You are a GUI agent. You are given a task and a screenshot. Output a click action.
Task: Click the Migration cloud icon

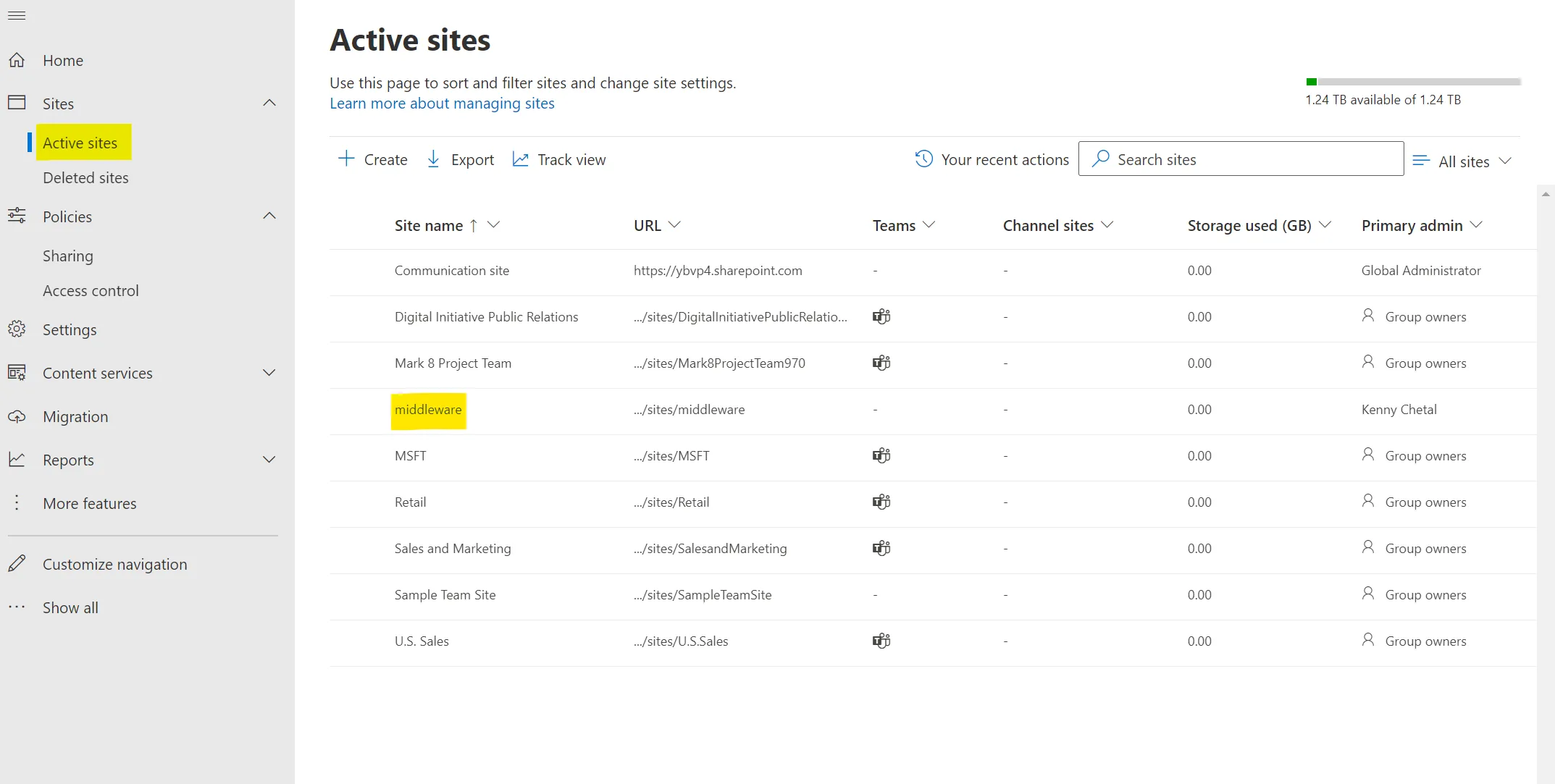pyautogui.click(x=17, y=416)
